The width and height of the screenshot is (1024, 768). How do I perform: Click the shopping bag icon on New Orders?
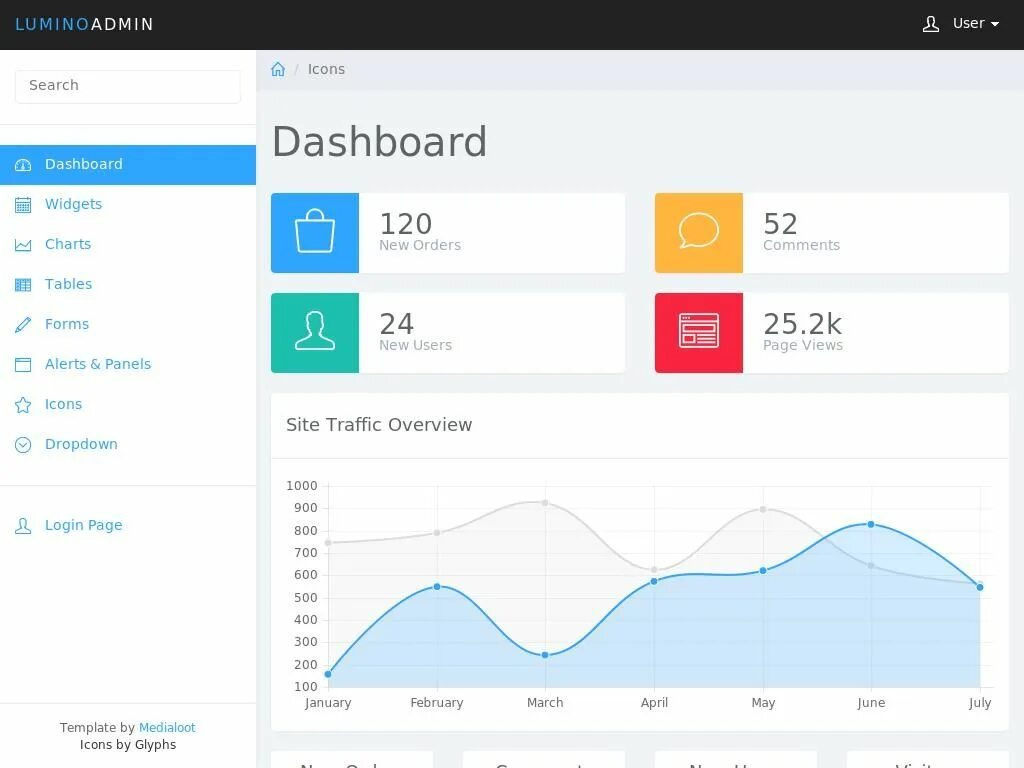pyautogui.click(x=315, y=231)
